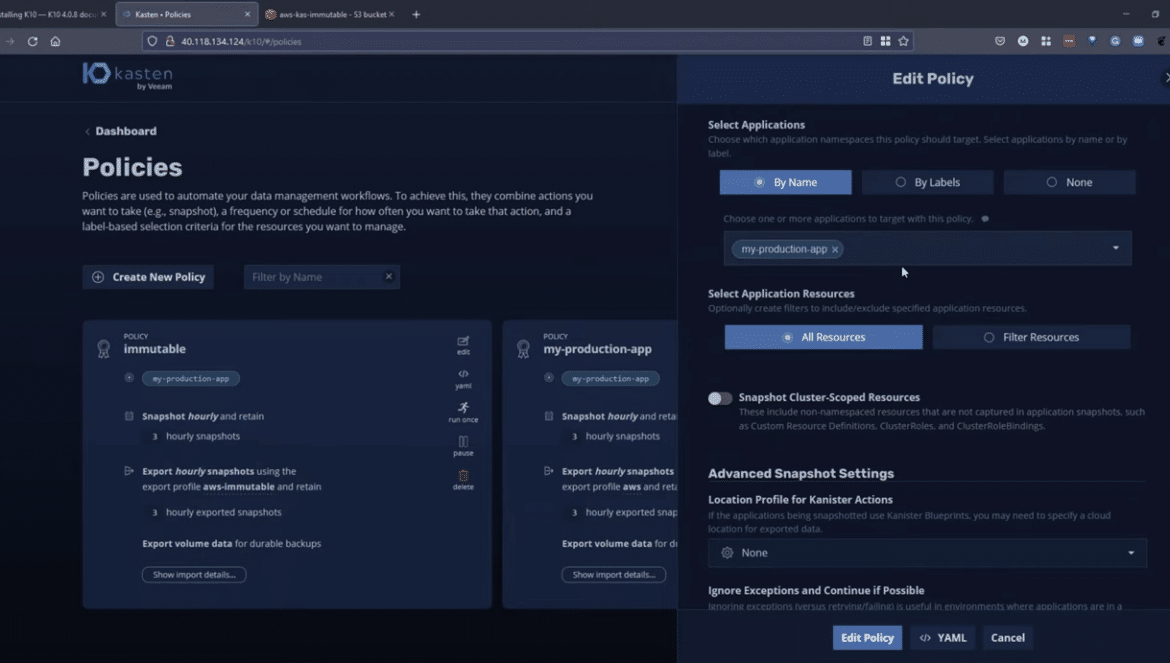Open a new browser tab
Viewport: 1170px width, 663px height.
point(416,14)
